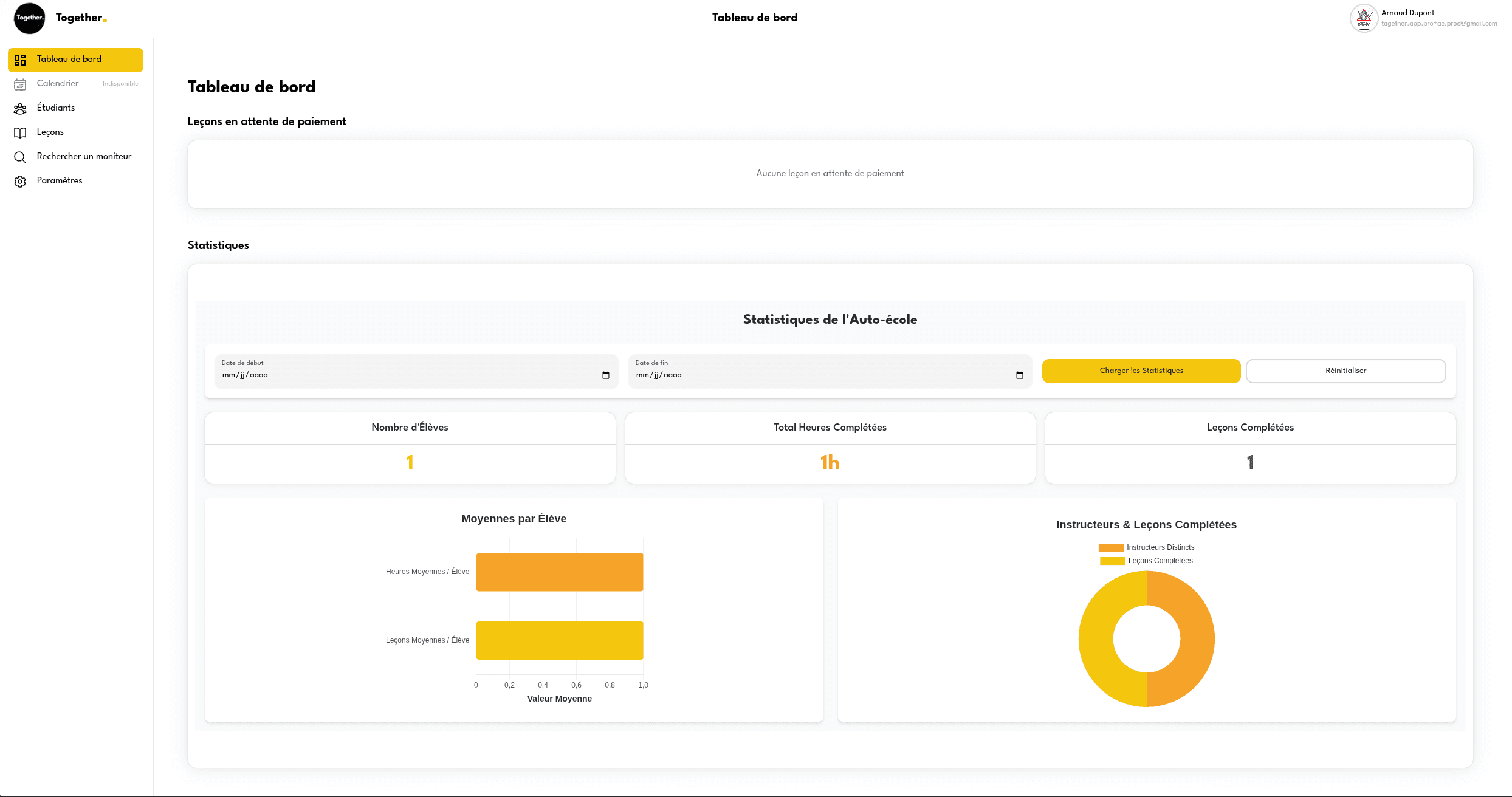Screen dimensions: 1512x797
Task: Click 'Statistiques de l'Auto-école' heading
Action: (830, 320)
